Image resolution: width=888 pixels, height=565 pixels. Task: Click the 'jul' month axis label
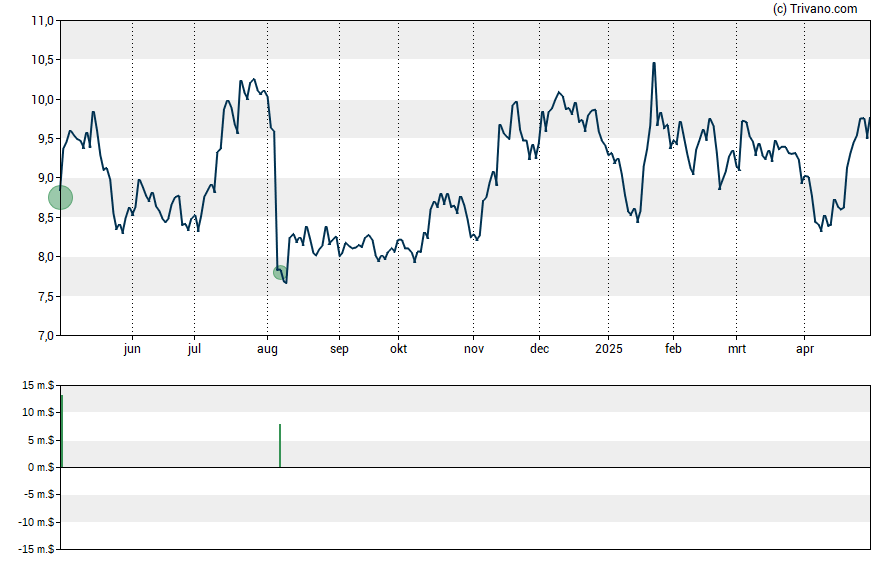point(194,349)
